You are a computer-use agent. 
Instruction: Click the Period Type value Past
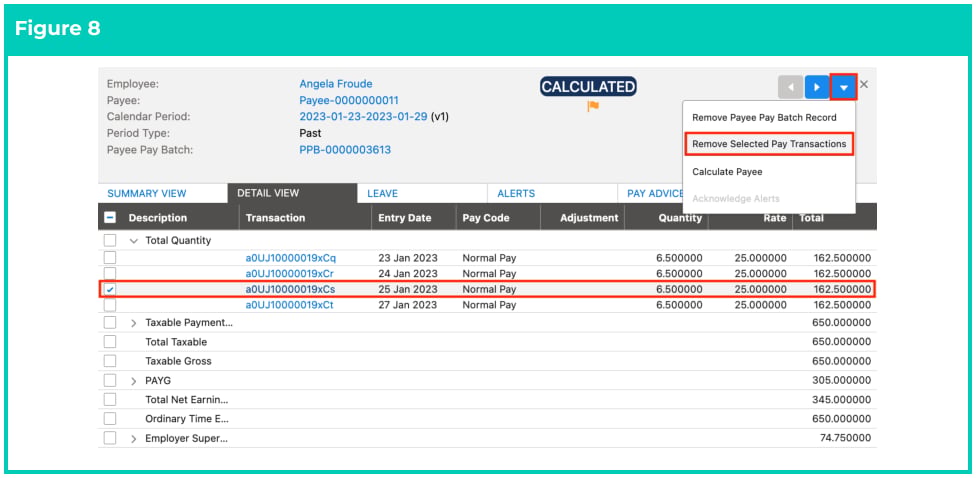pos(311,133)
